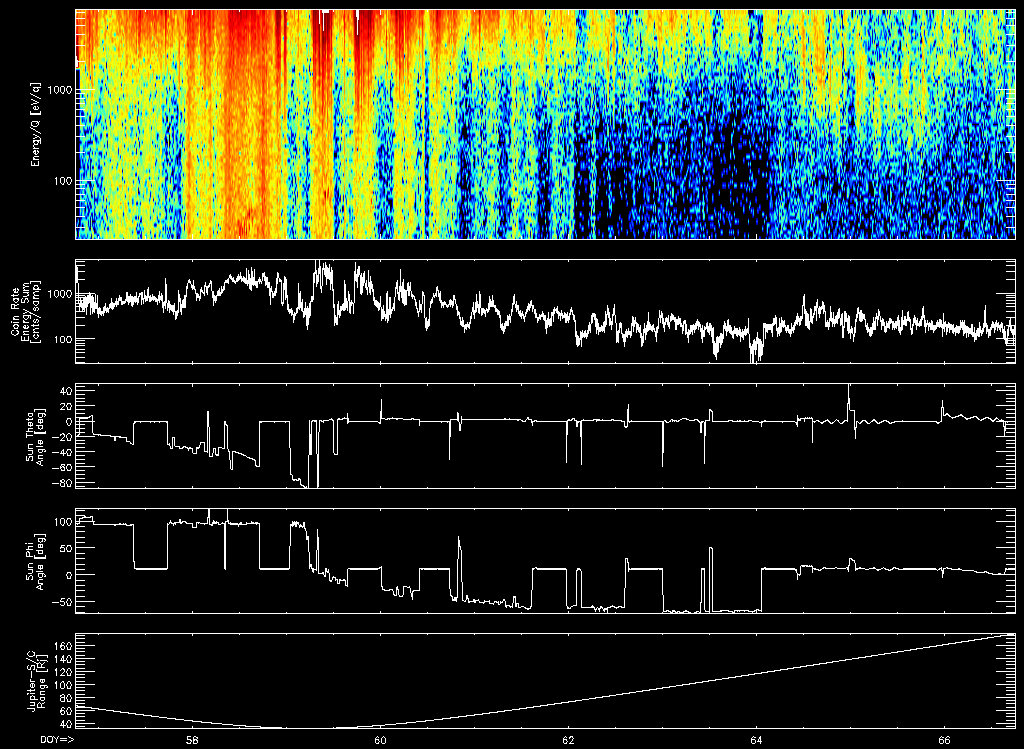The height and width of the screenshot is (749, 1024).
Task: Select day 58 on the time axis
Action: click(192, 740)
